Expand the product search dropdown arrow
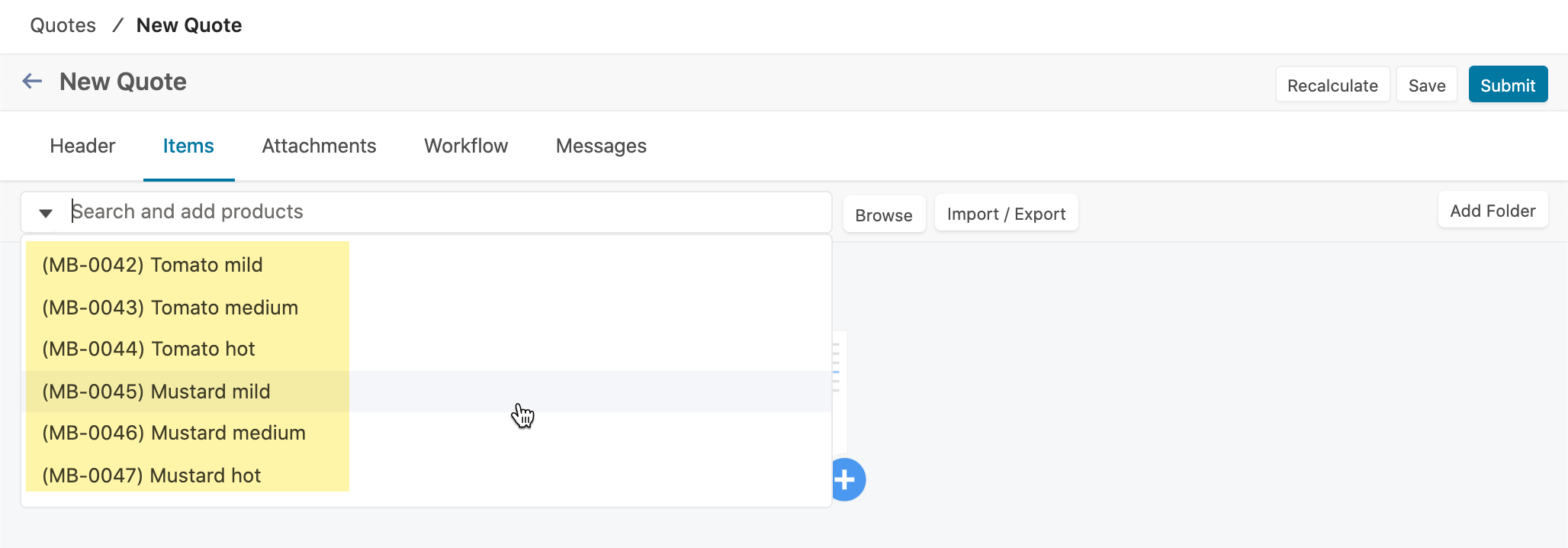The width and height of the screenshot is (1568, 548). click(46, 213)
